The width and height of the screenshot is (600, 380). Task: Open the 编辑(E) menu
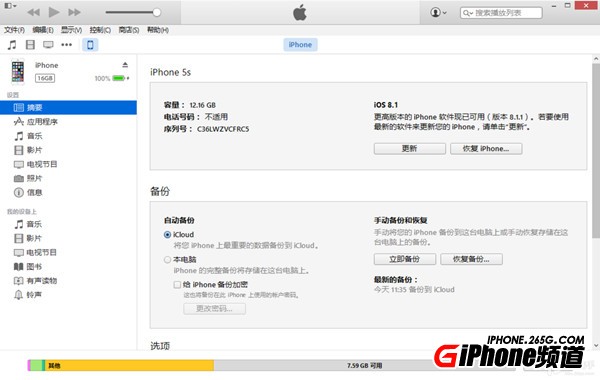click(43, 30)
